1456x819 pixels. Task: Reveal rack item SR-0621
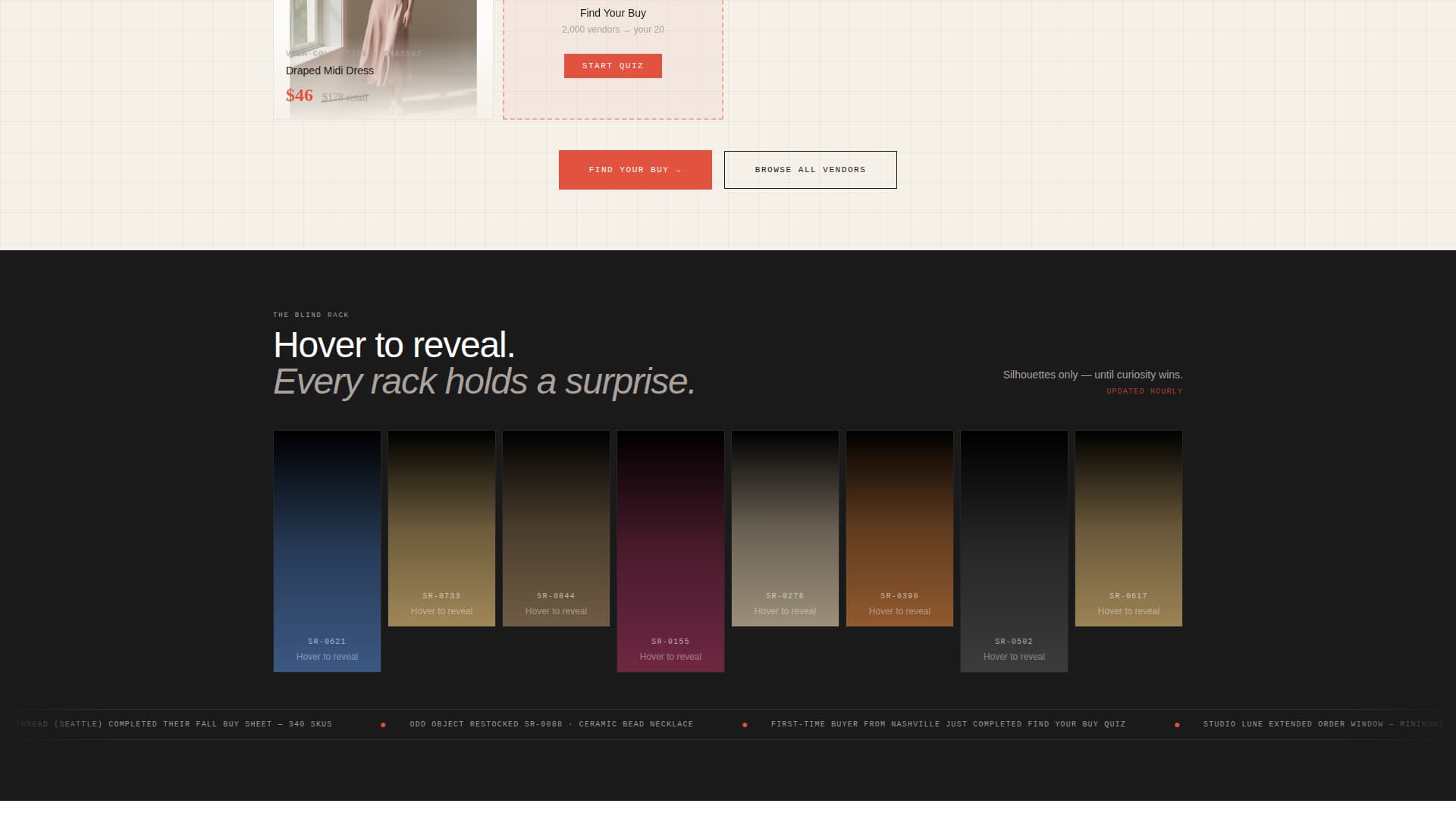coord(327,551)
